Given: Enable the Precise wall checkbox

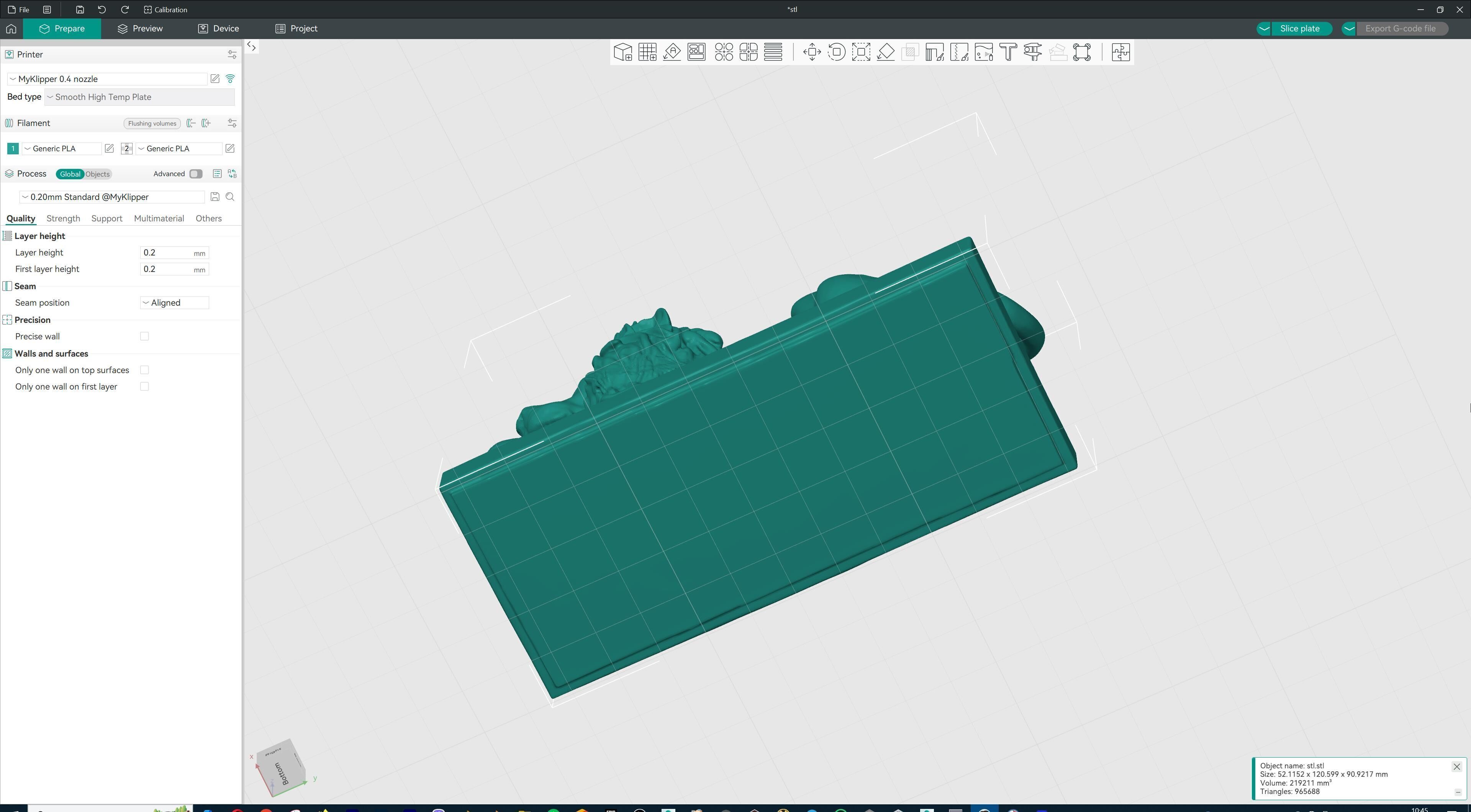Looking at the screenshot, I should point(144,336).
